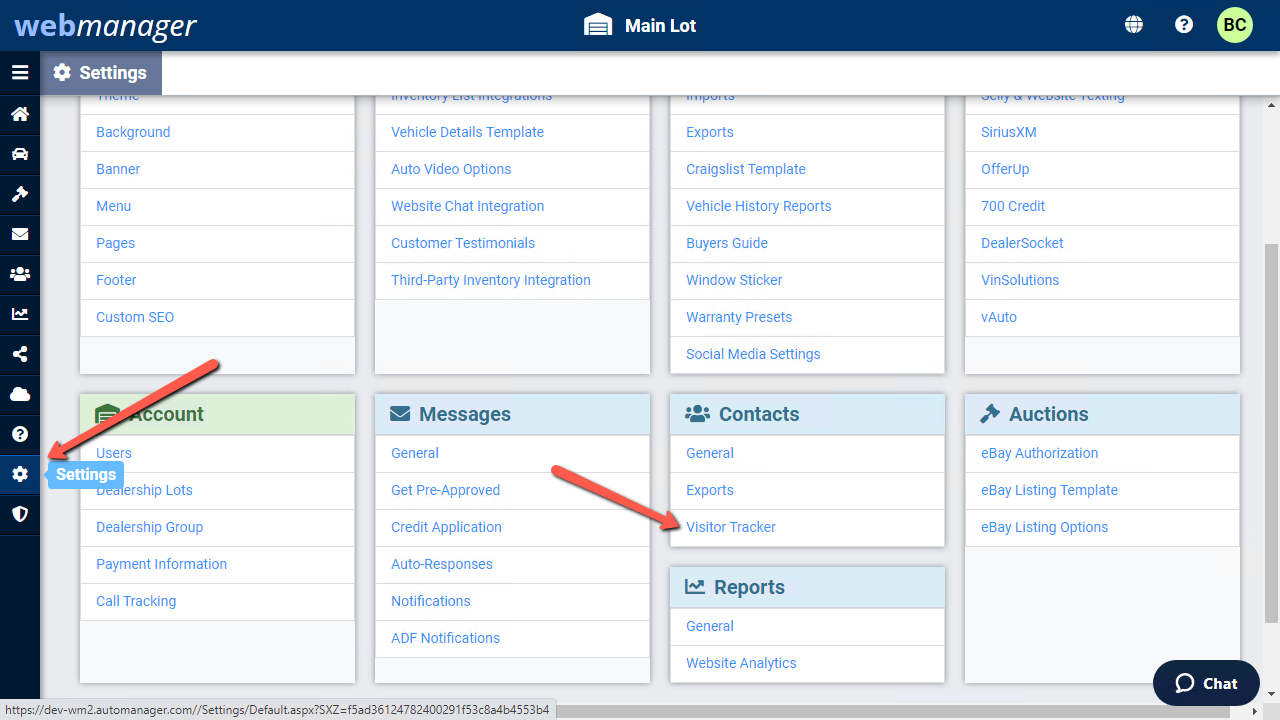Open Vehicle Details Template link
This screenshot has height=720, width=1280.
(468, 132)
